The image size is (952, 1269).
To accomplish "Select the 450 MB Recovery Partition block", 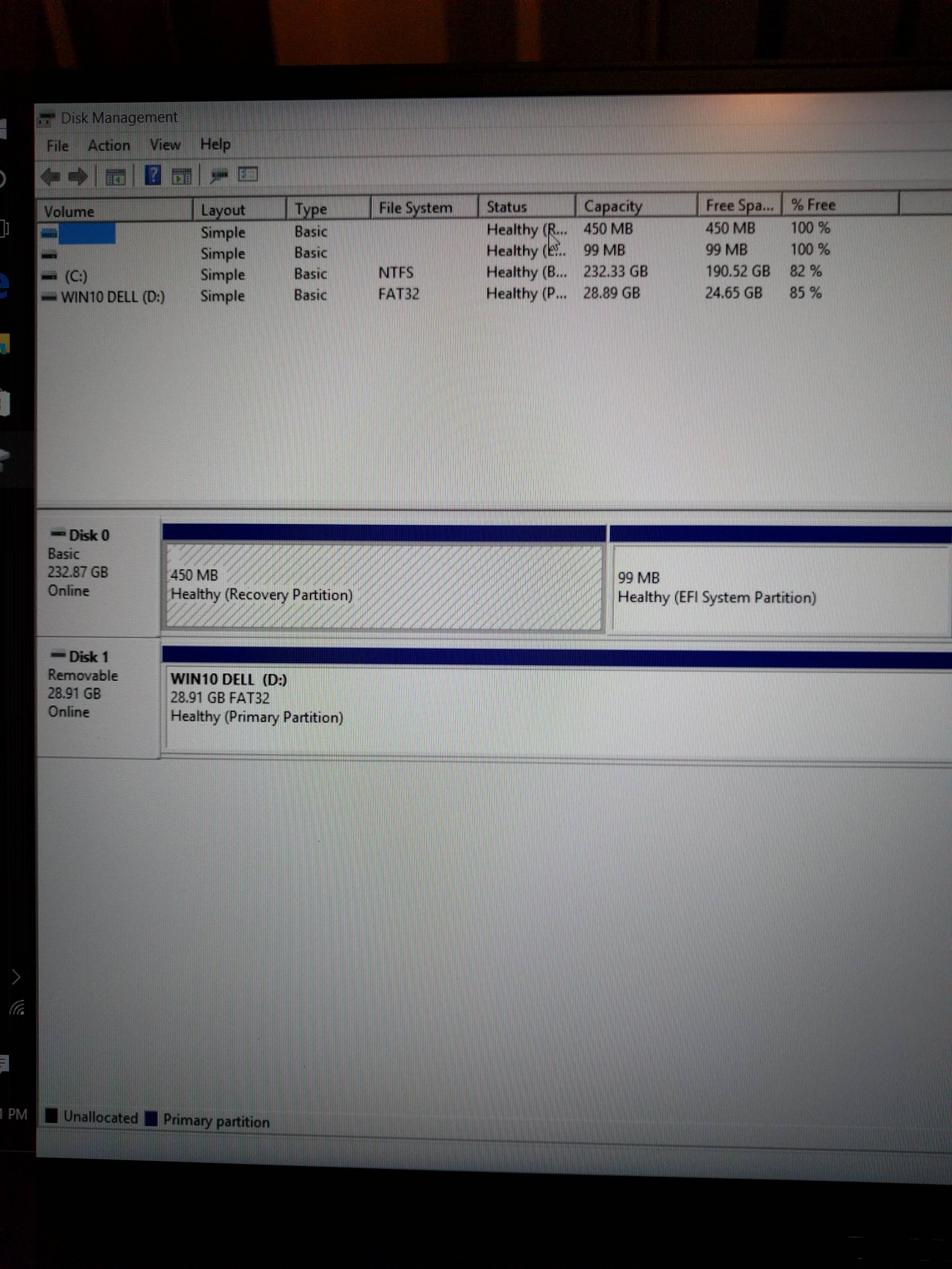I will pyautogui.click(x=383, y=586).
